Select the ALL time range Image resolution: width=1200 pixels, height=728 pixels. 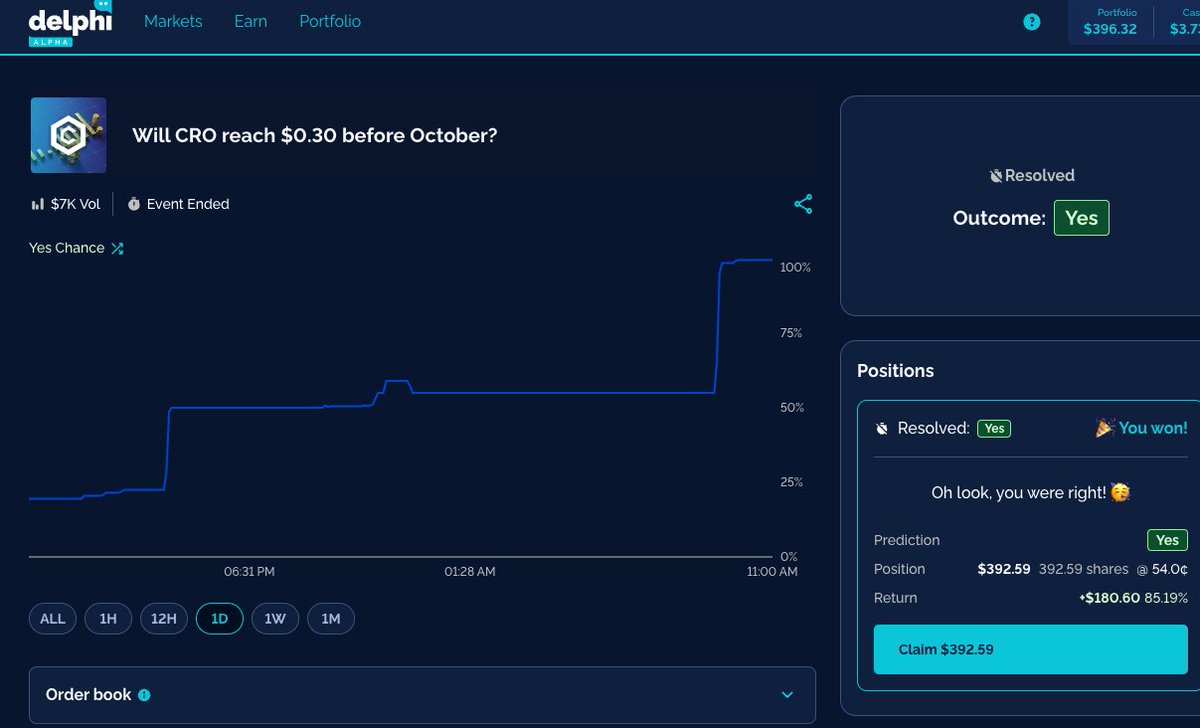tap(52, 619)
